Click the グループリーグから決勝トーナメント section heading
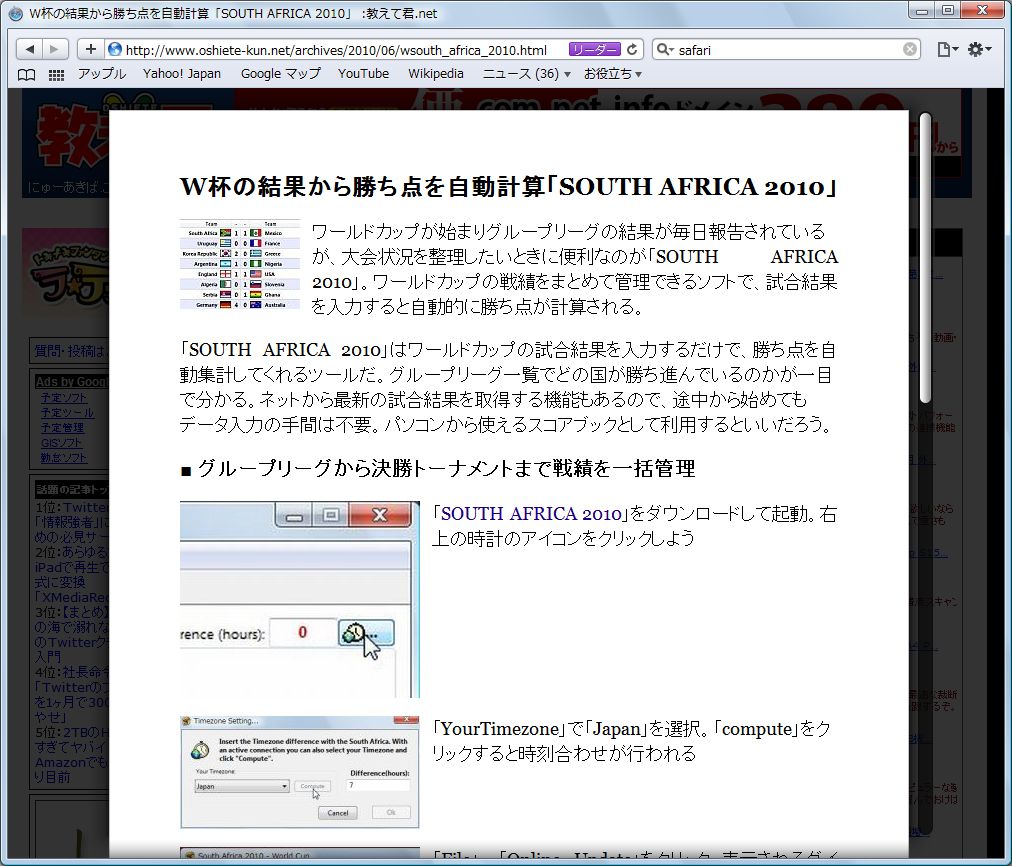The width and height of the screenshot is (1012, 866). 438,468
